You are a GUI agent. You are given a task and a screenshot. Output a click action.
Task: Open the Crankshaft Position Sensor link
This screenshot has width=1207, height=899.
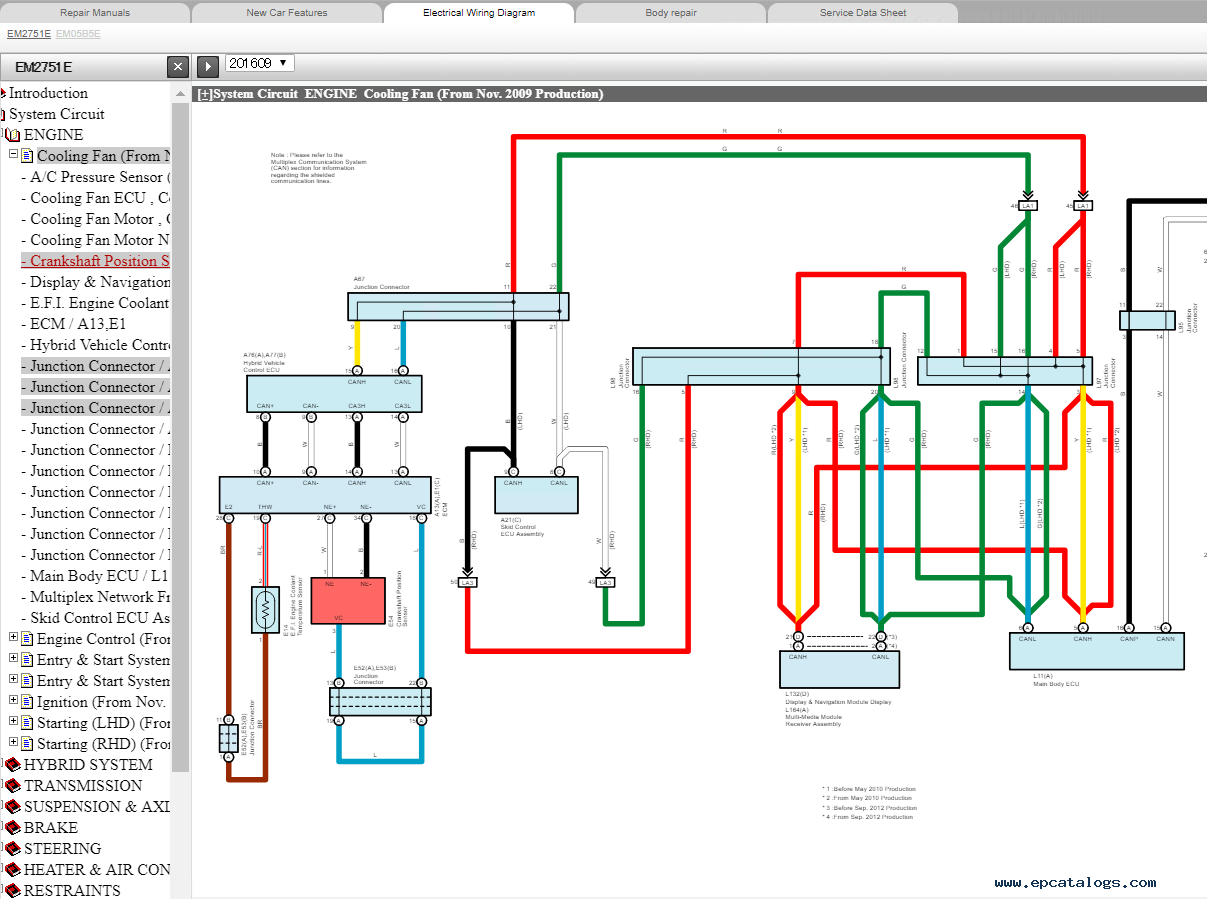point(96,261)
